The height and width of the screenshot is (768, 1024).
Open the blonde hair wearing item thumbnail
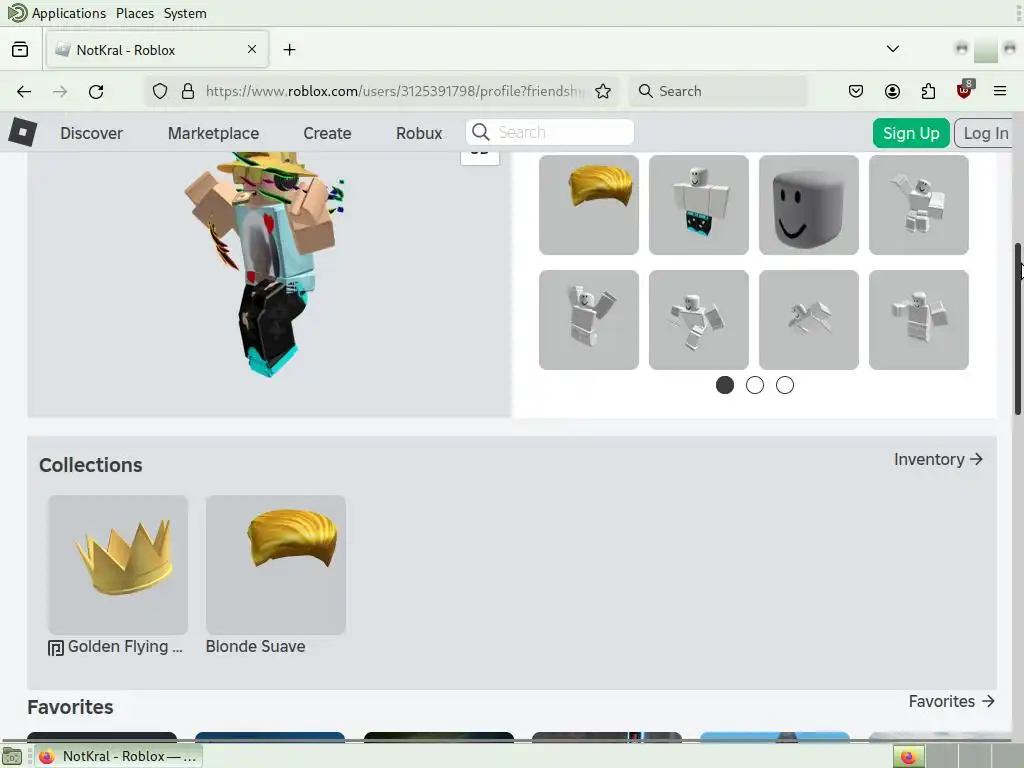(589, 204)
